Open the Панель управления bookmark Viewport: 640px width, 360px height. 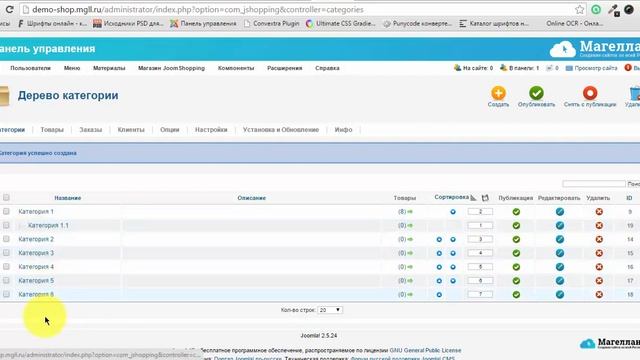coord(203,24)
